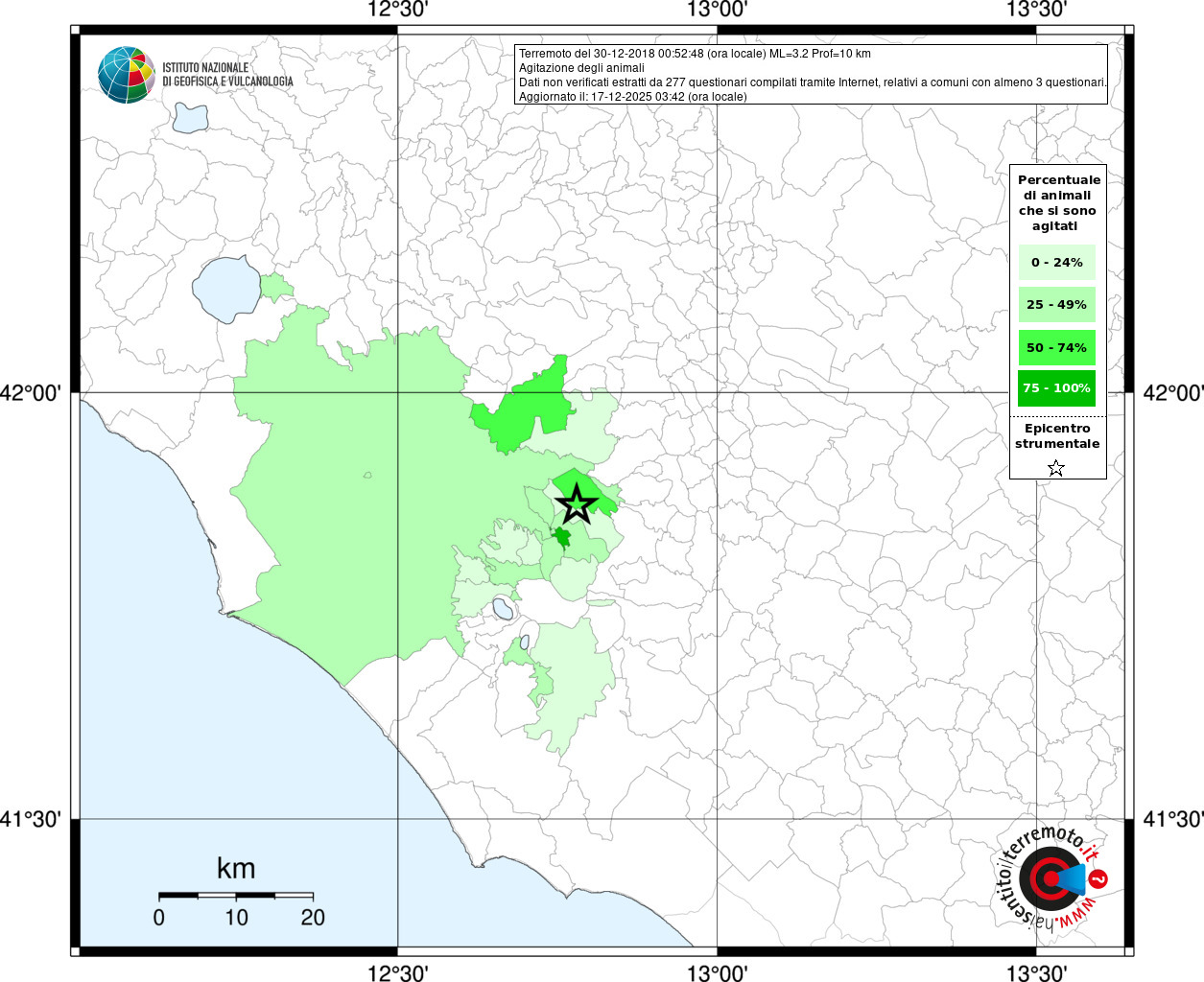The image size is (1204, 982).
Task: Click the black epicenter star on map
Action: 576,503
